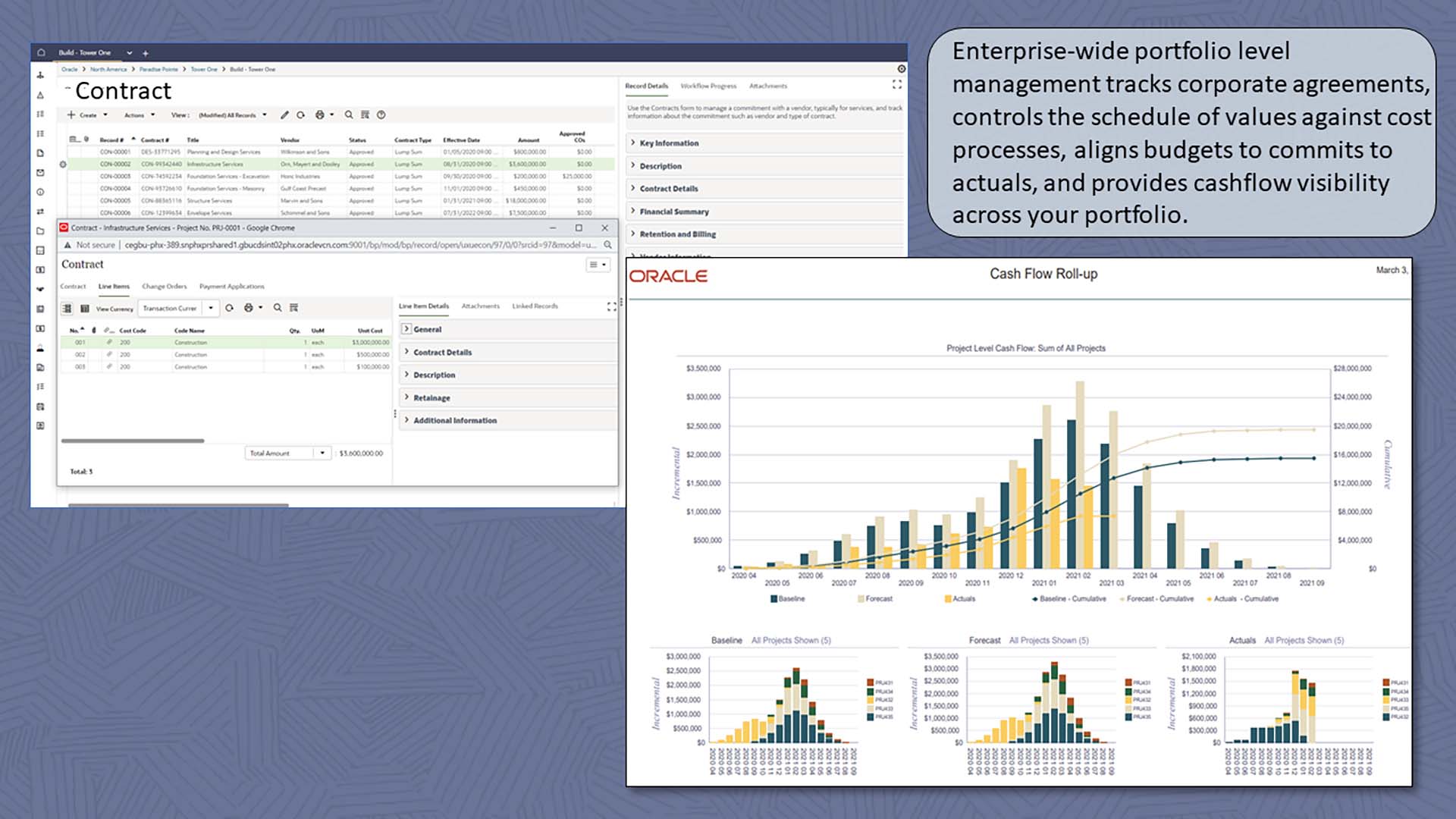Toggle the grid view icon in Line Items toolbar
The width and height of the screenshot is (1456, 819).
(x=67, y=308)
